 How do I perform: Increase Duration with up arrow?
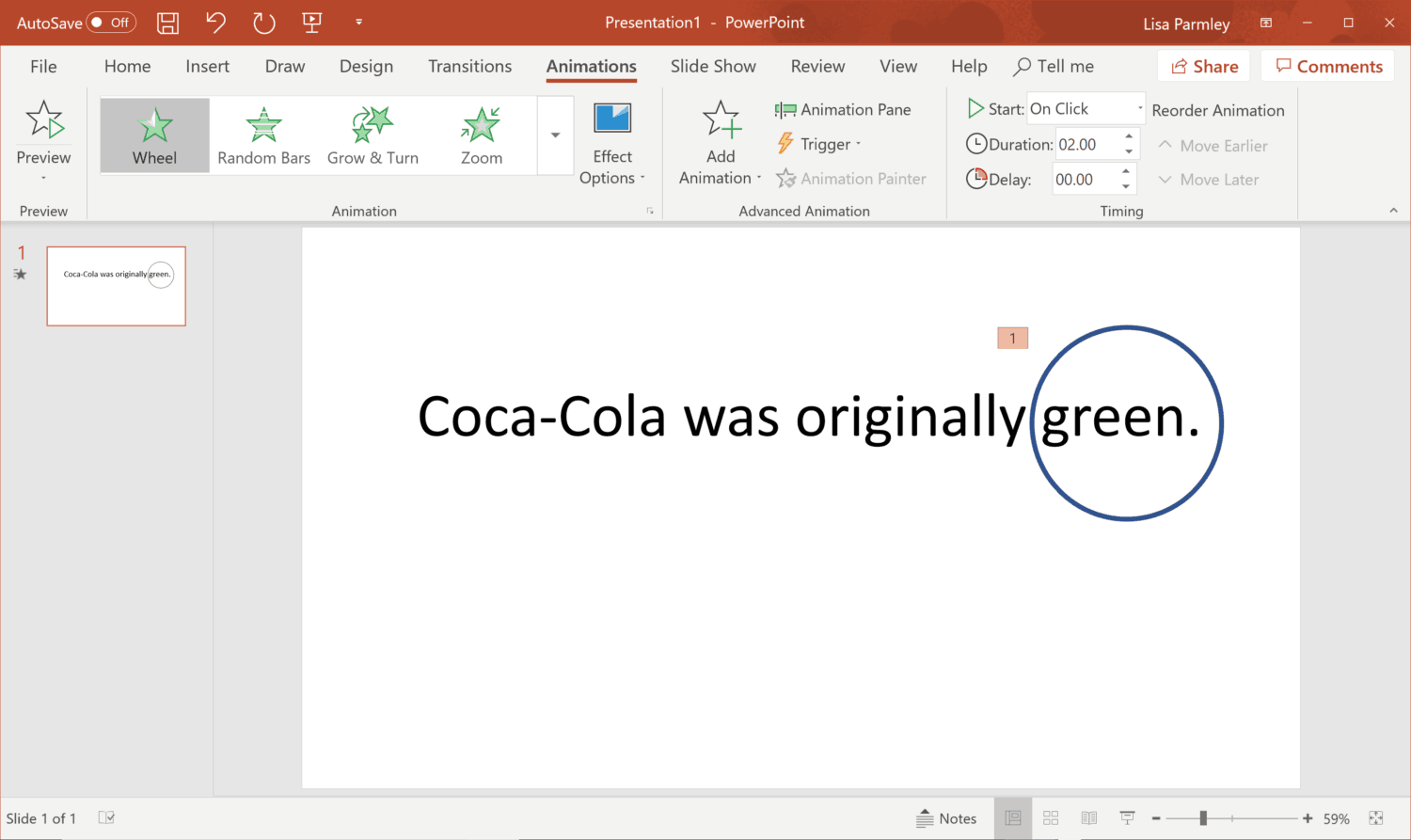(x=1129, y=136)
